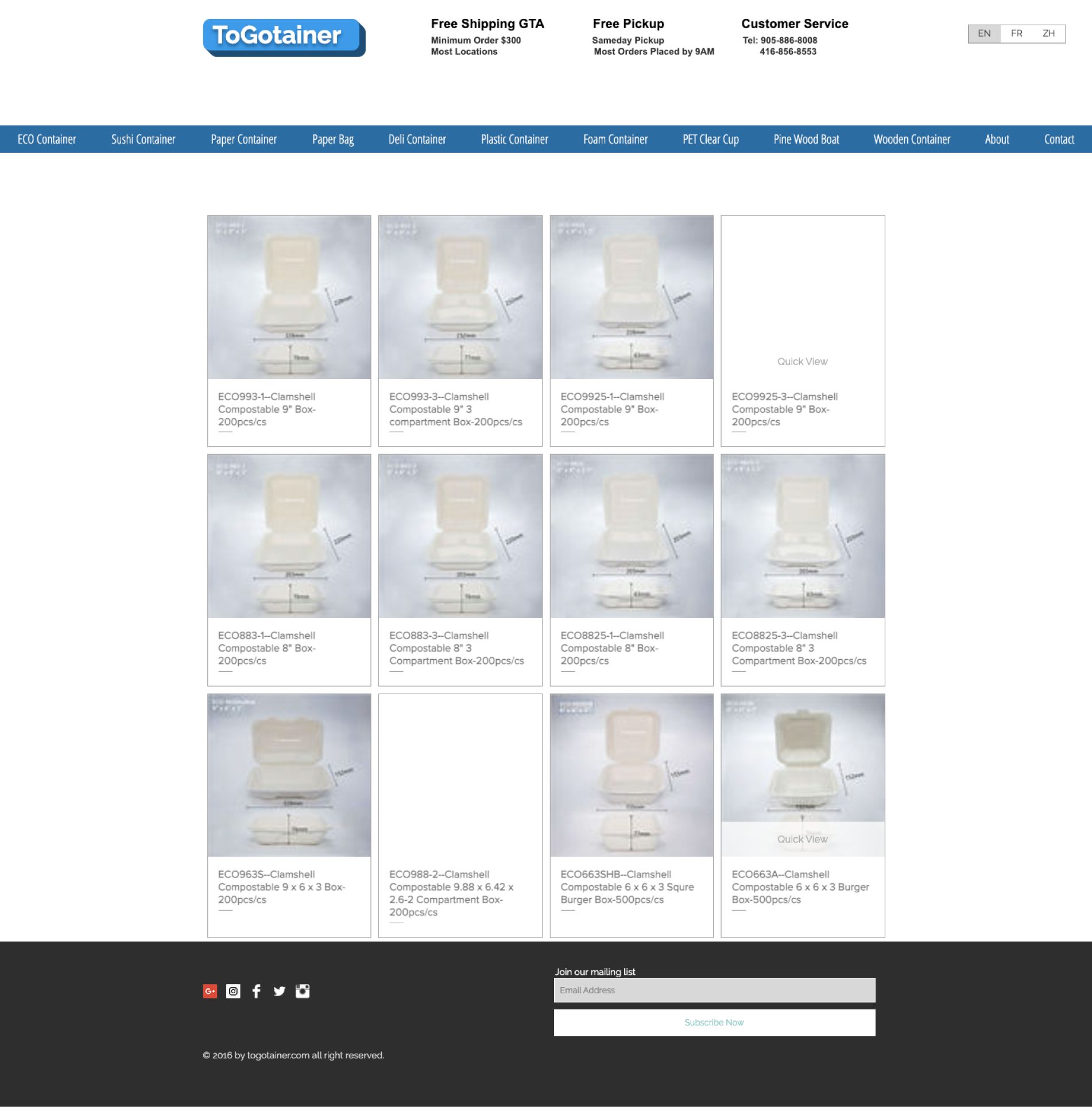Open the ECO663A Burger Box product title

tap(800, 887)
